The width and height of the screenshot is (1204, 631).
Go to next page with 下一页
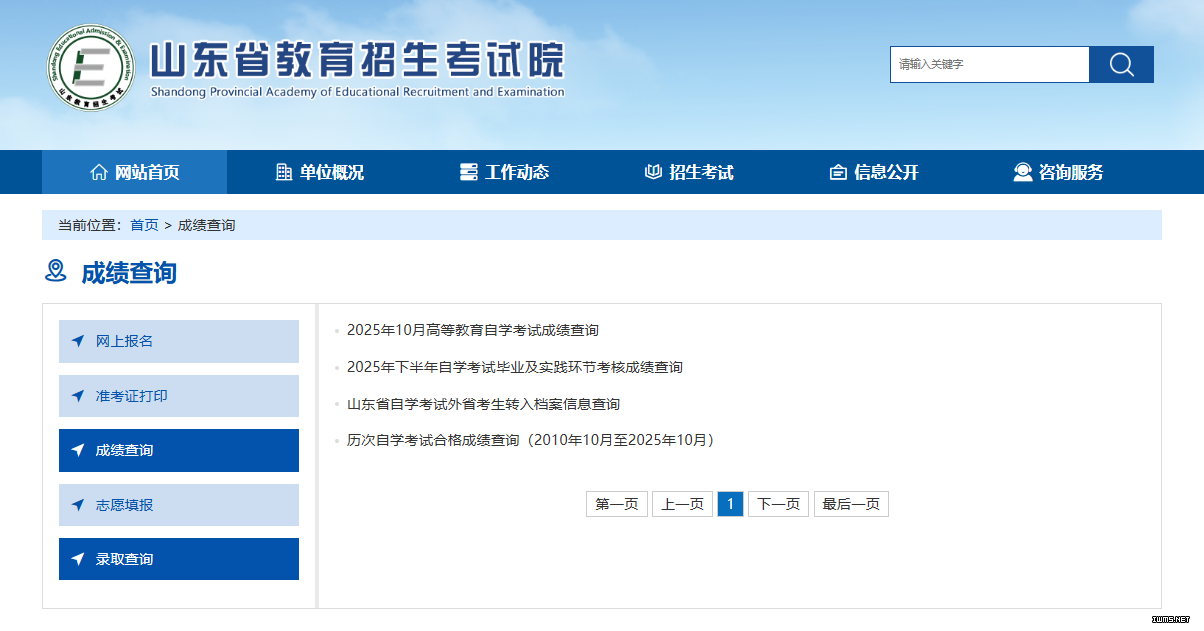[778, 504]
